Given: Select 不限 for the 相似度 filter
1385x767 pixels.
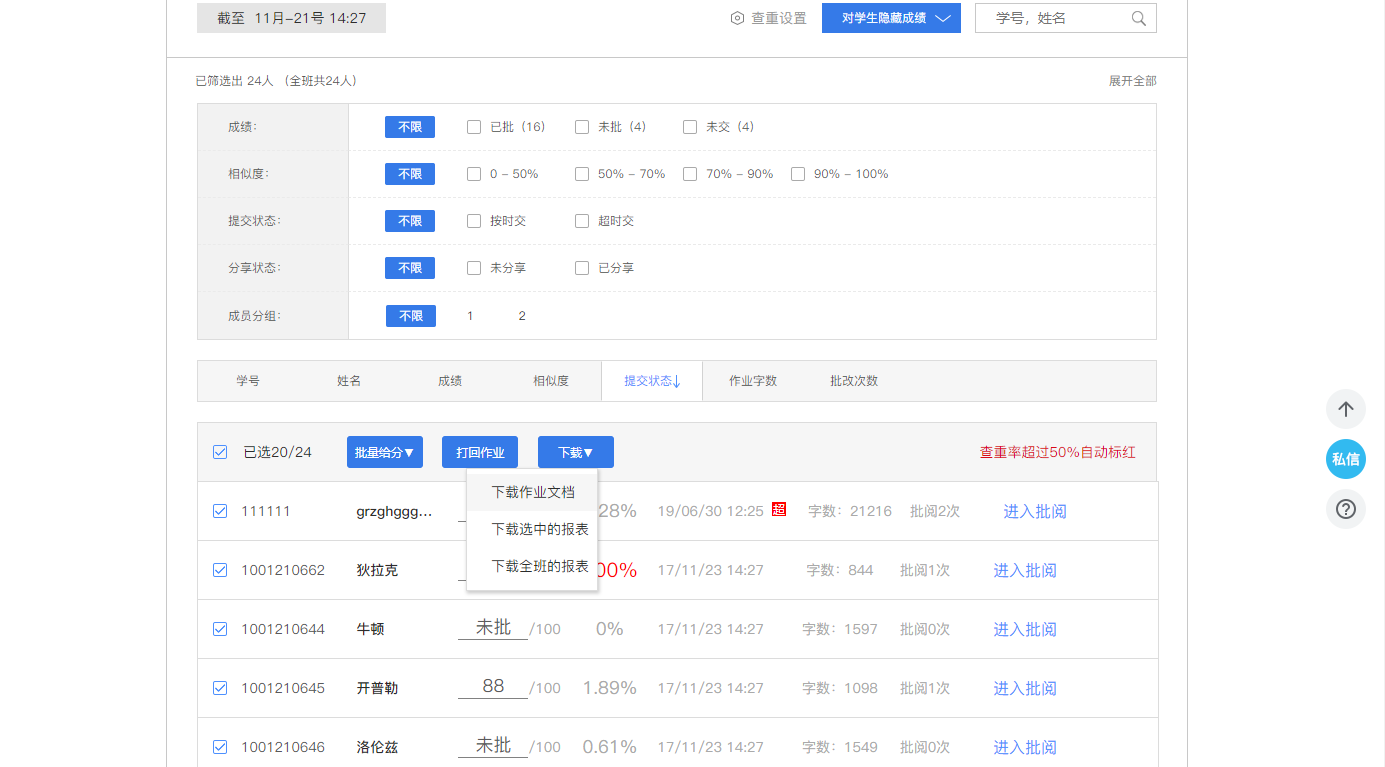Looking at the screenshot, I should (410, 174).
